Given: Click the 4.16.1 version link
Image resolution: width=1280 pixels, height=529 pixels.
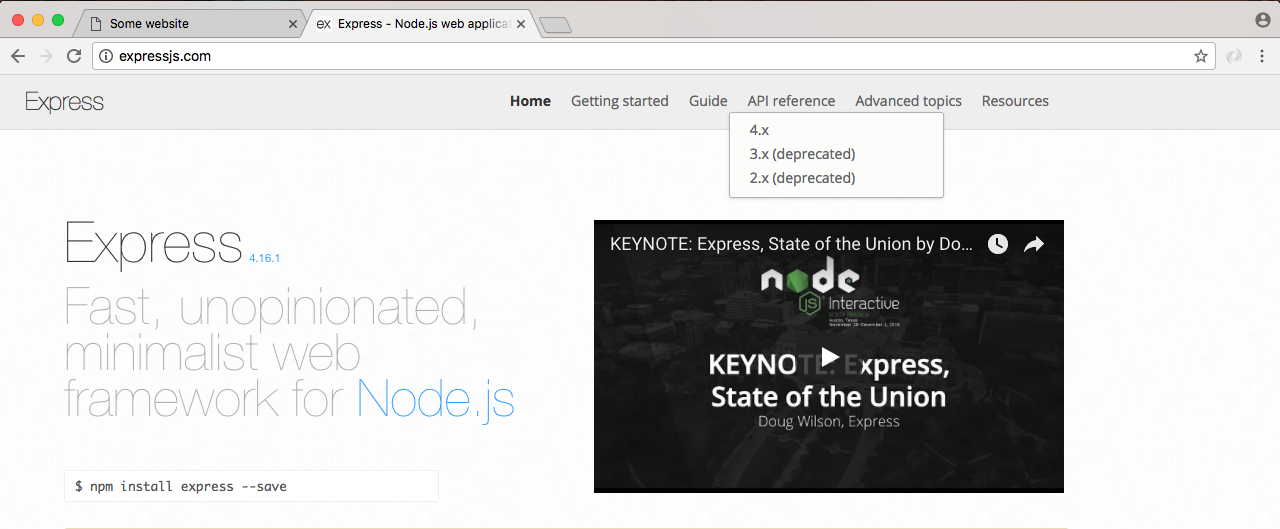Looking at the screenshot, I should [x=264, y=258].
